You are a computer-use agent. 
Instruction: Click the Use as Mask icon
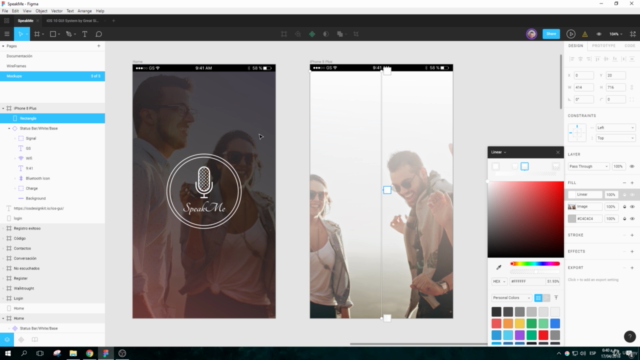tap(326, 34)
